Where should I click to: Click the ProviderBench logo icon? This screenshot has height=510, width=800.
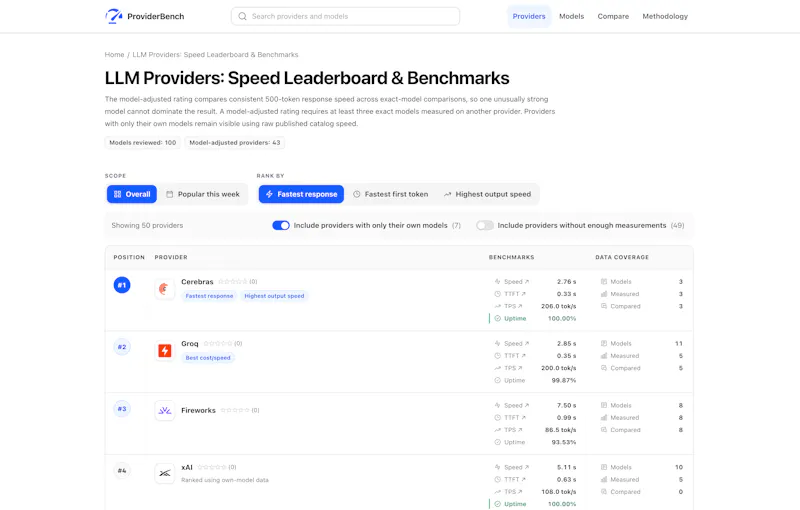pyautogui.click(x=114, y=16)
